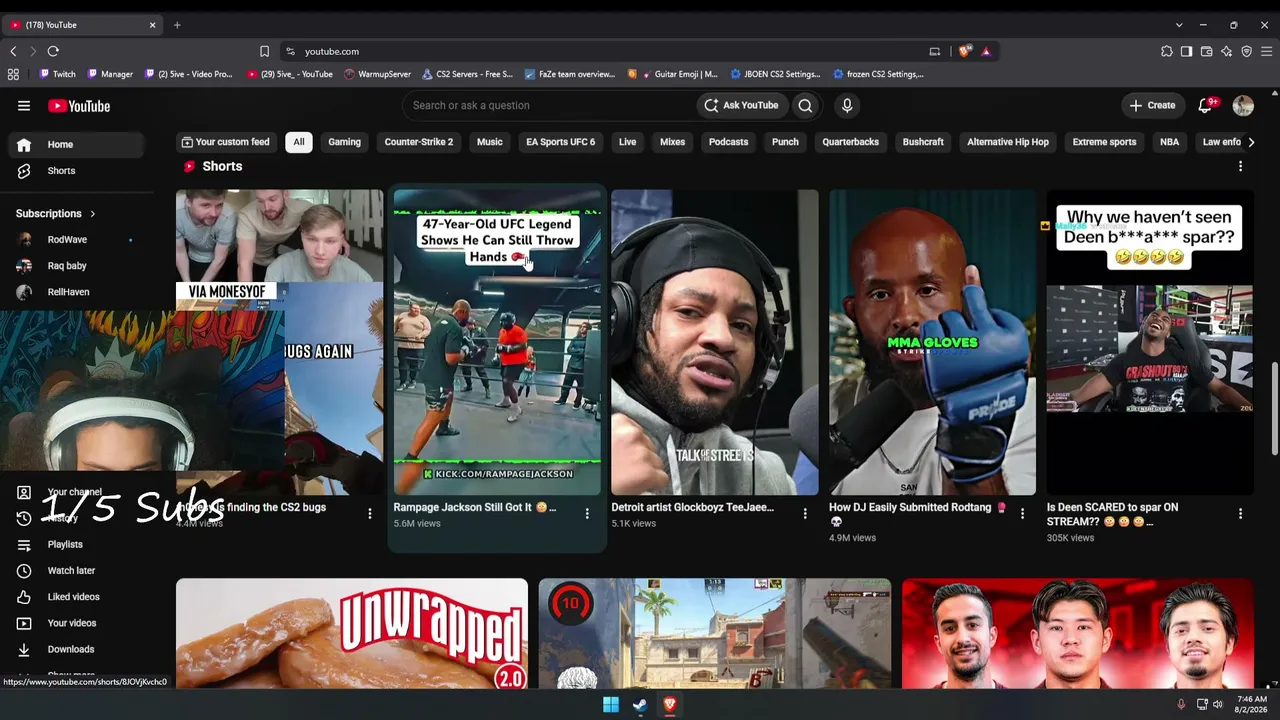
Task: Open the WarmupServer bookmark
Action: pyautogui.click(x=377, y=74)
